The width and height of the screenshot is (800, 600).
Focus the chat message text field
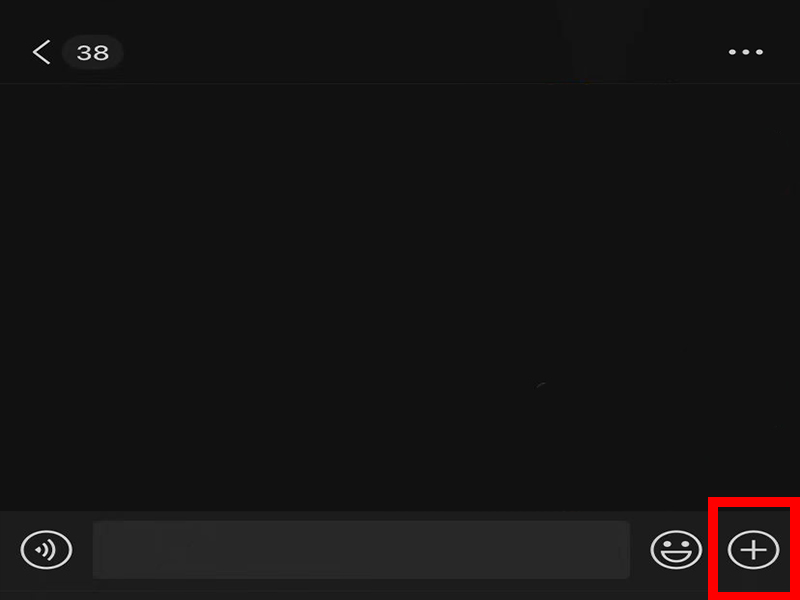[361, 549]
